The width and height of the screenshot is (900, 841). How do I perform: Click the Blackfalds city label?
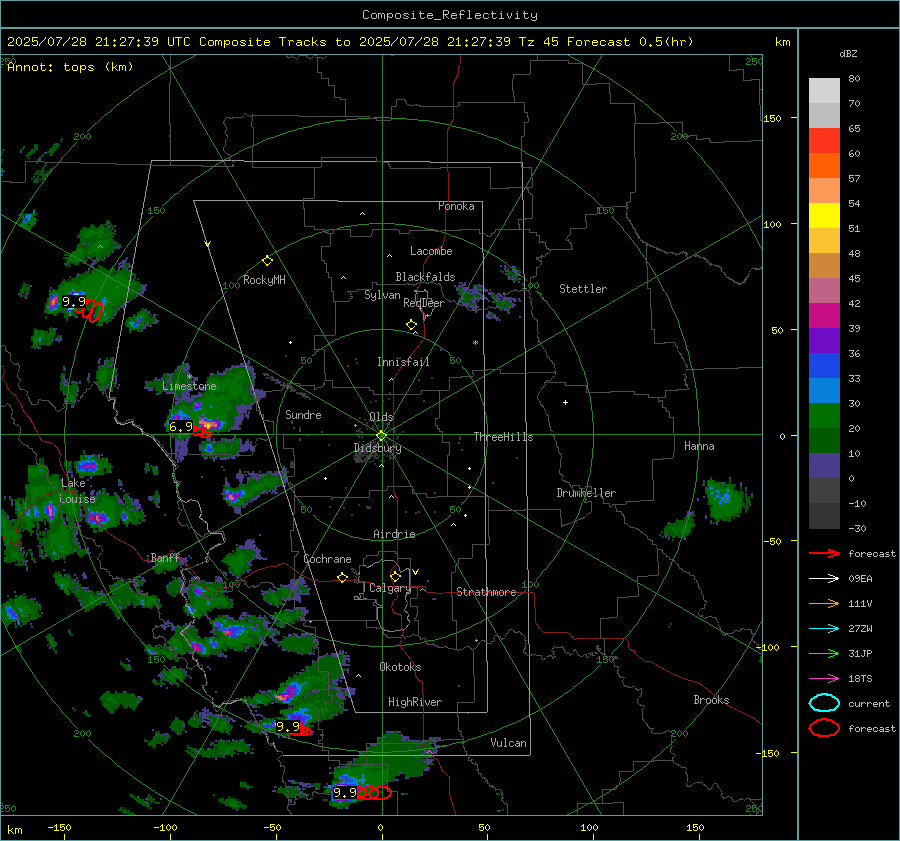tap(425, 277)
